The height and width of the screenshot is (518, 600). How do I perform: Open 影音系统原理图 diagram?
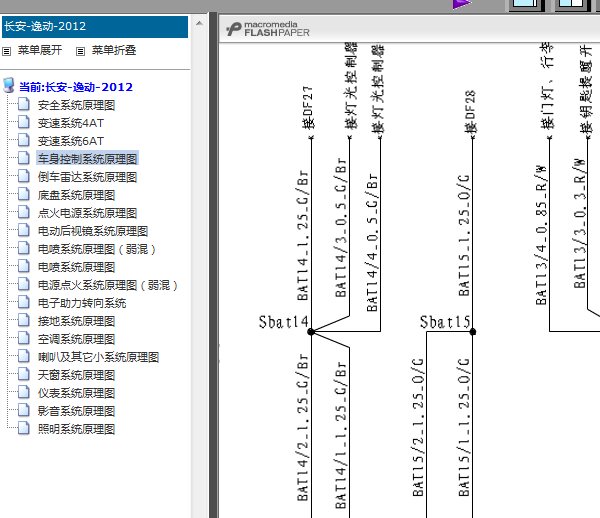(76, 411)
